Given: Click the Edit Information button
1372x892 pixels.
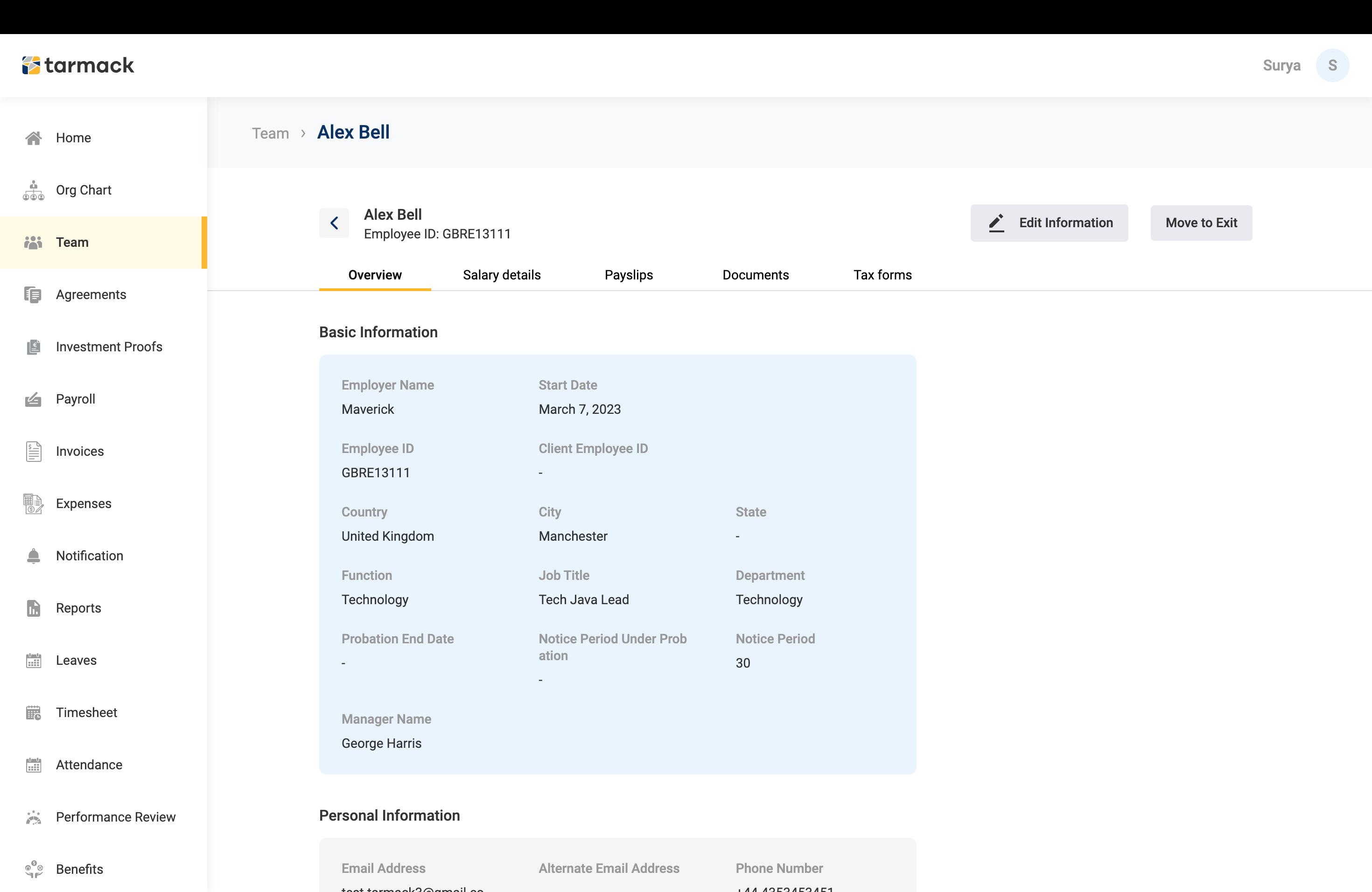Looking at the screenshot, I should tap(1049, 223).
